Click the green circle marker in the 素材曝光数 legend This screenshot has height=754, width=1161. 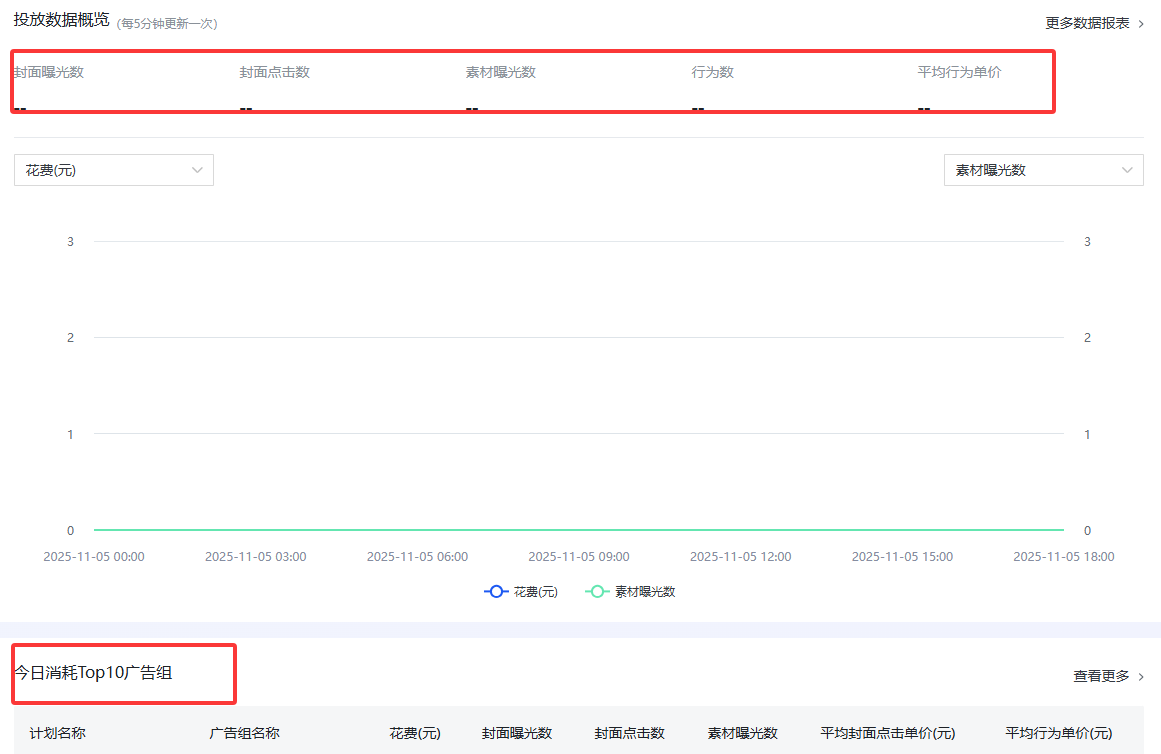coord(598,591)
